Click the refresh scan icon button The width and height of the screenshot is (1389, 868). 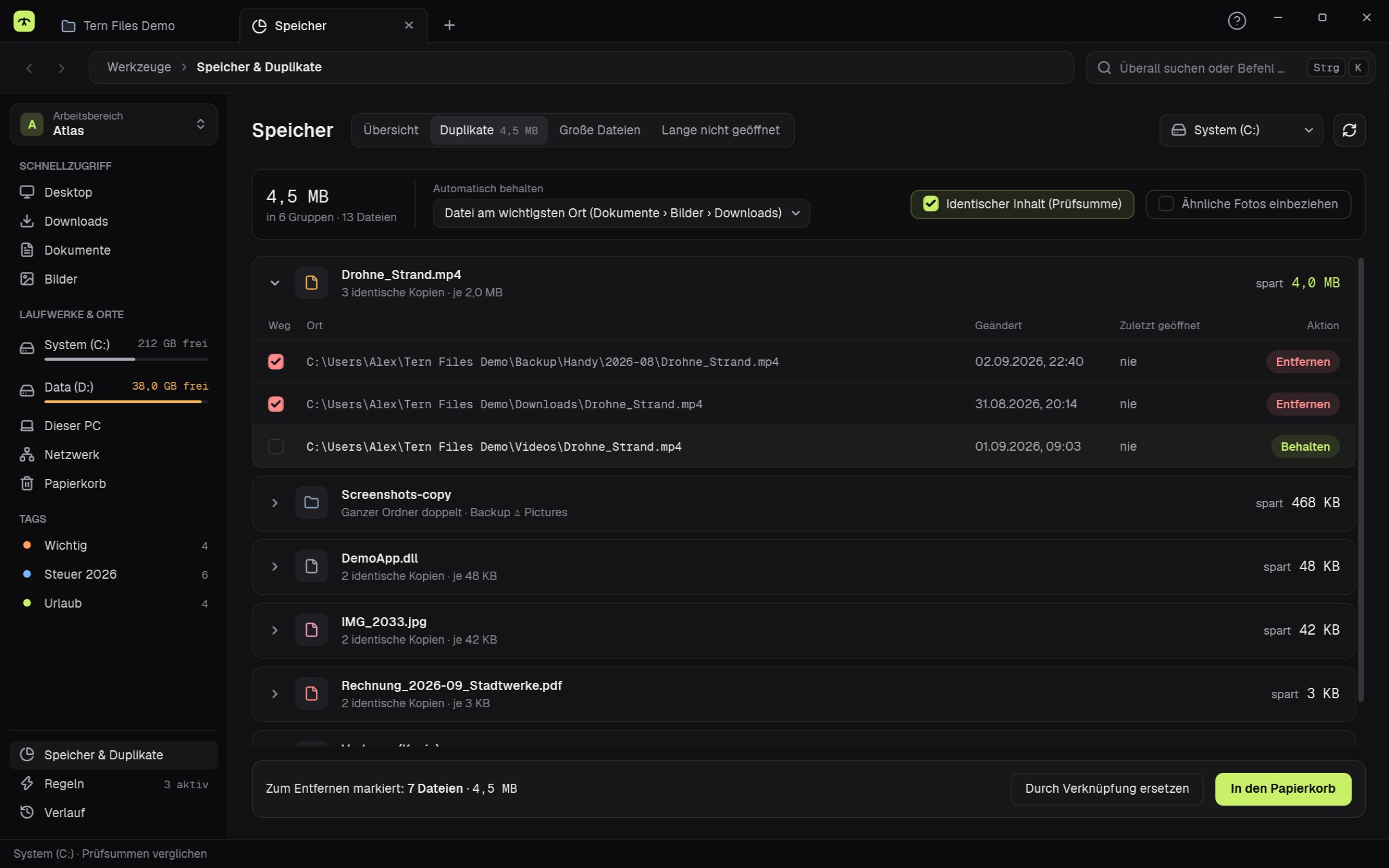point(1349,131)
